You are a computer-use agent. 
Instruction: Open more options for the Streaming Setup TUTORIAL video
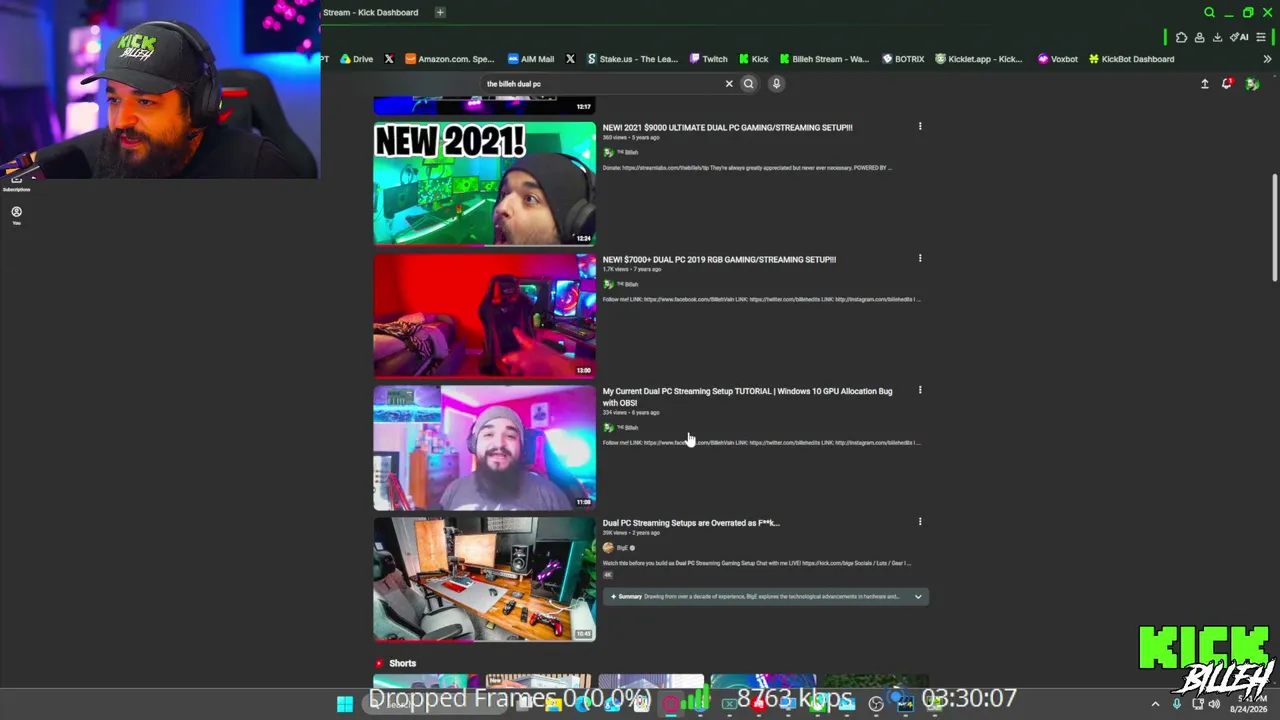point(920,390)
